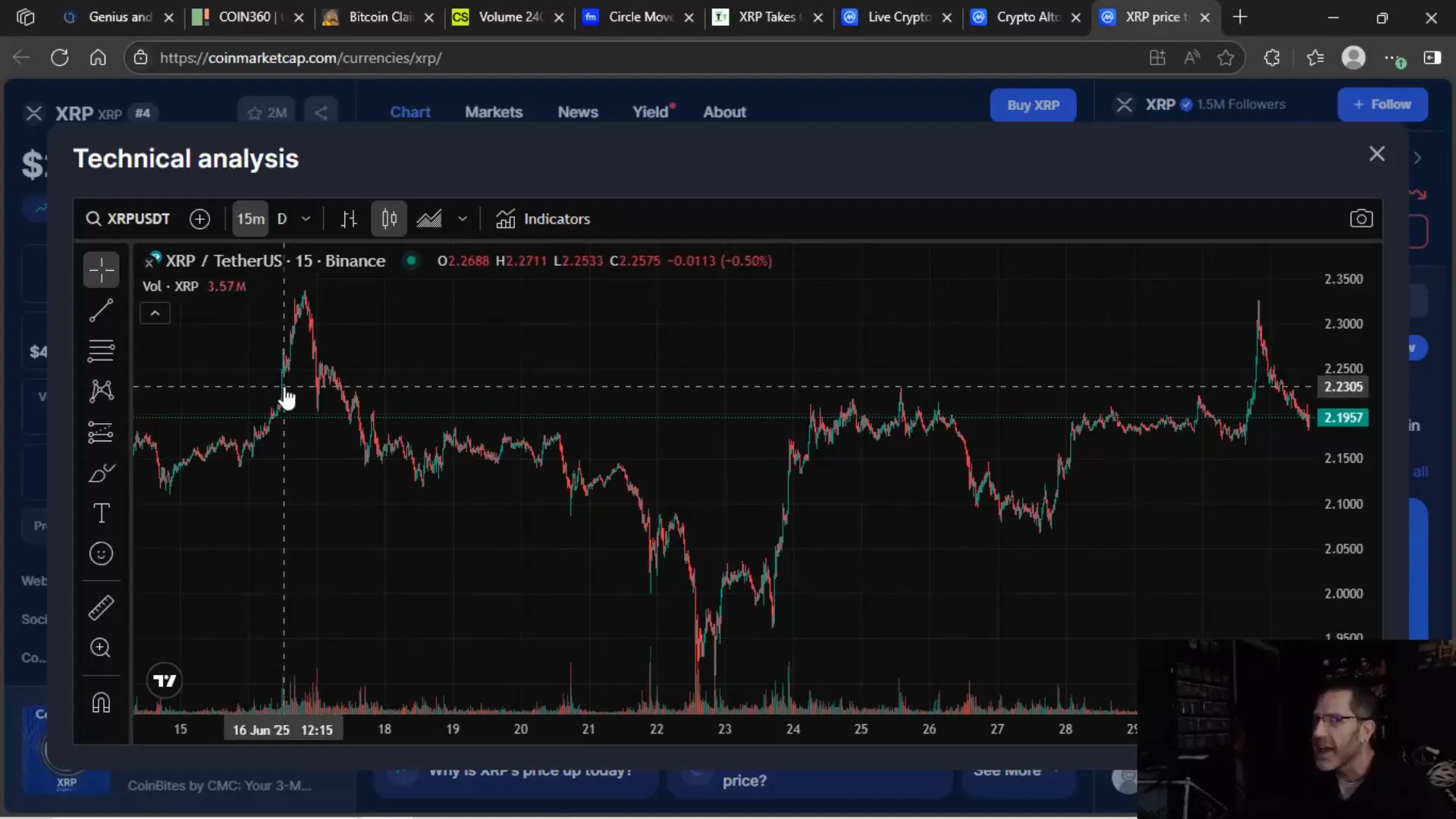
Task: Open the tab actions workspace menu
Action: point(25,17)
